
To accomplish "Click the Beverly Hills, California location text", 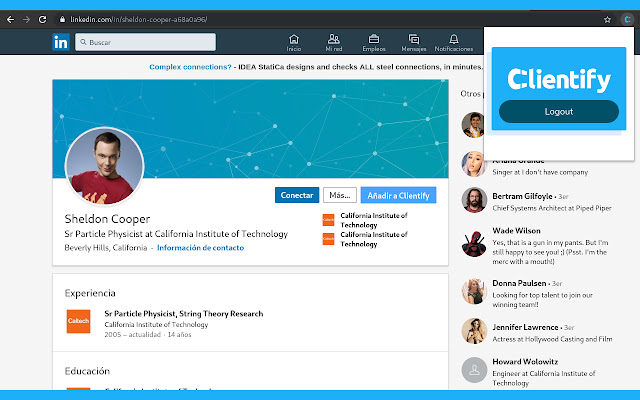I will [106, 248].
